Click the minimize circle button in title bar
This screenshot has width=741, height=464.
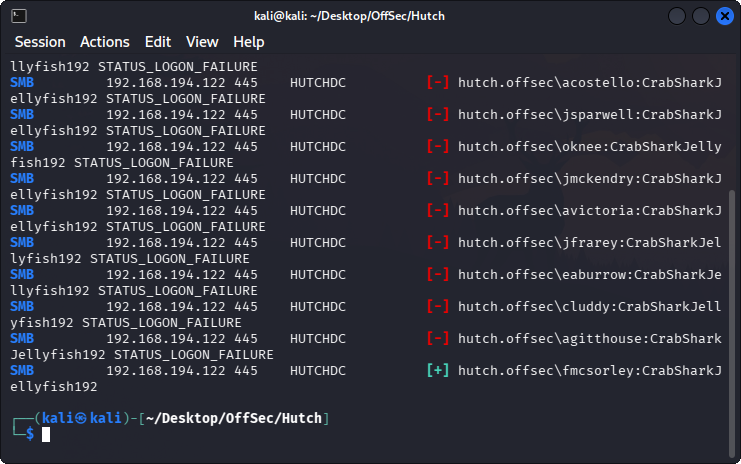pos(677,16)
